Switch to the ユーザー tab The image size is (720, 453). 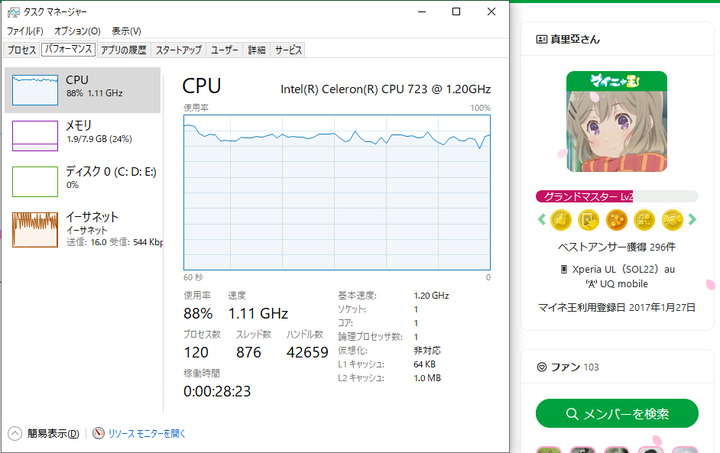pos(225,50)
